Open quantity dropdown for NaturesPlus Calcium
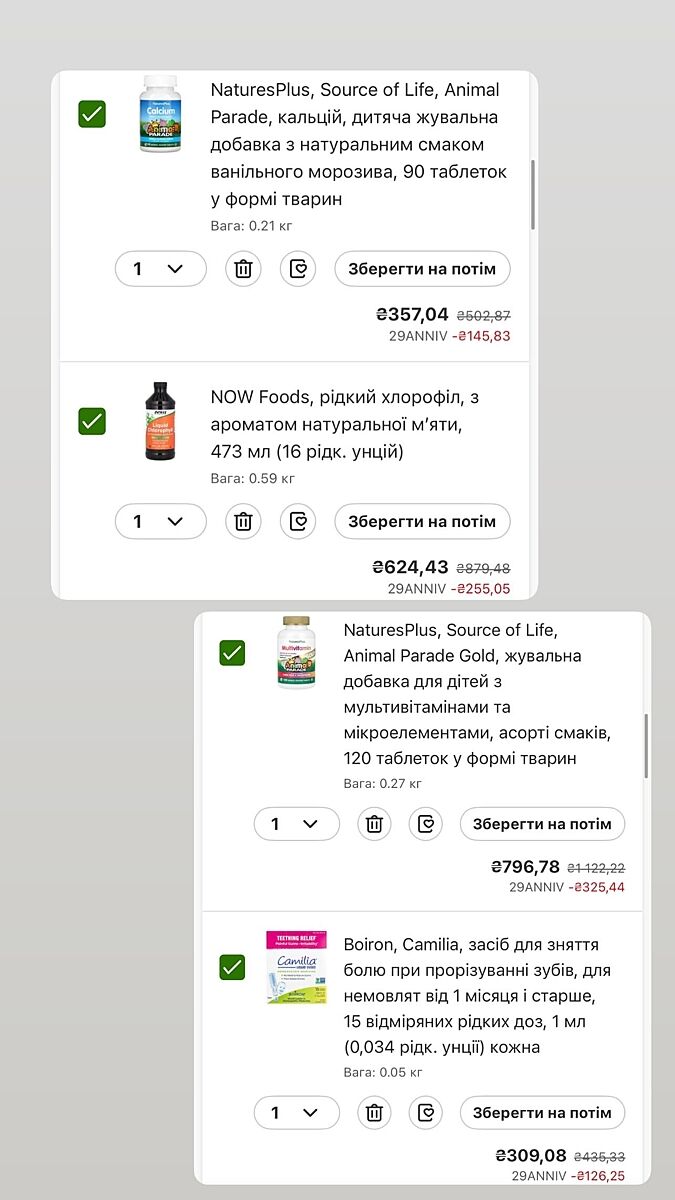 [160, 269]
